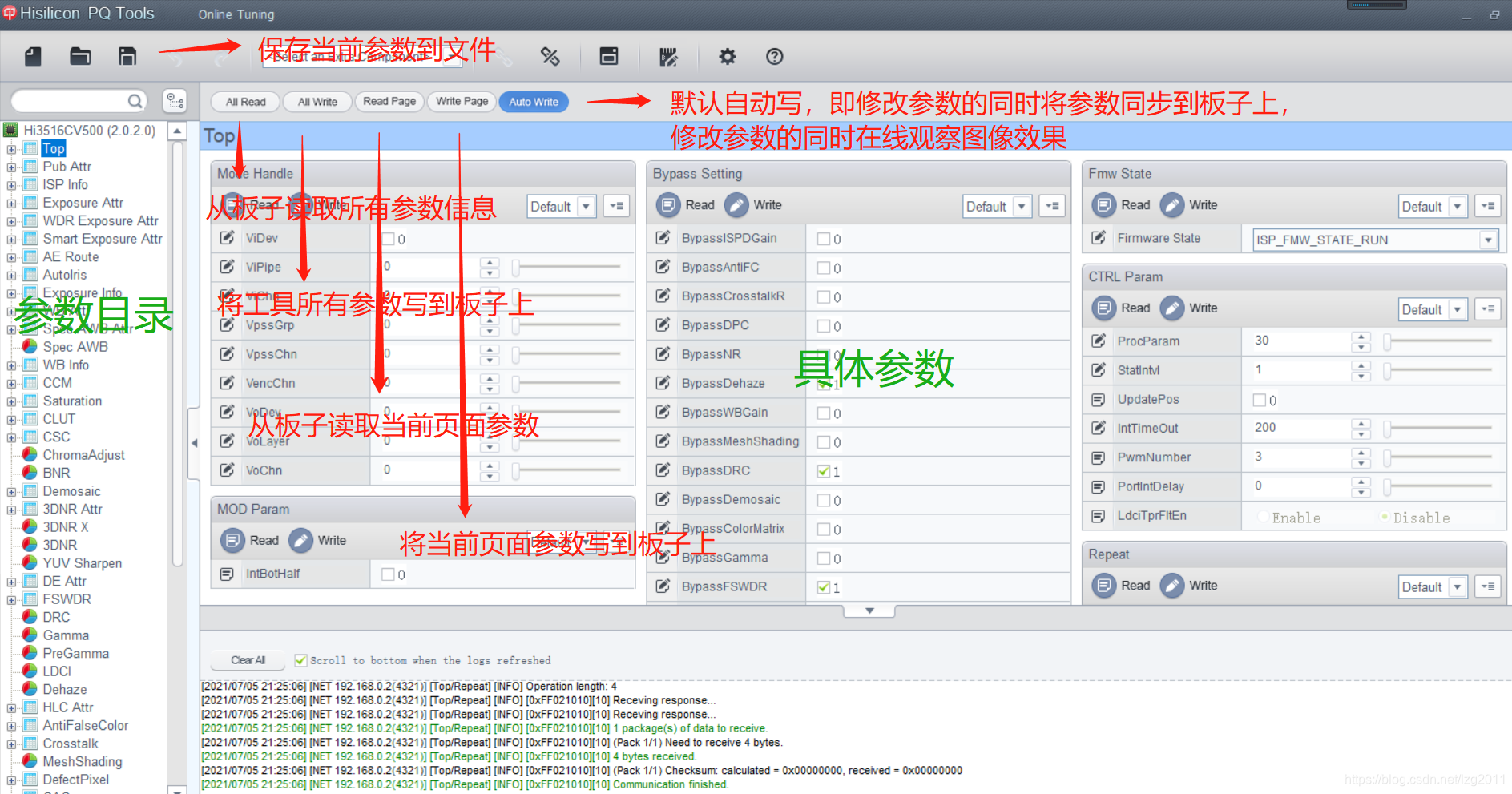The width and height of the screenshot is (1512, 794).
Task: Toggle UpdatePos checkbox
Action: [1260, 400]
